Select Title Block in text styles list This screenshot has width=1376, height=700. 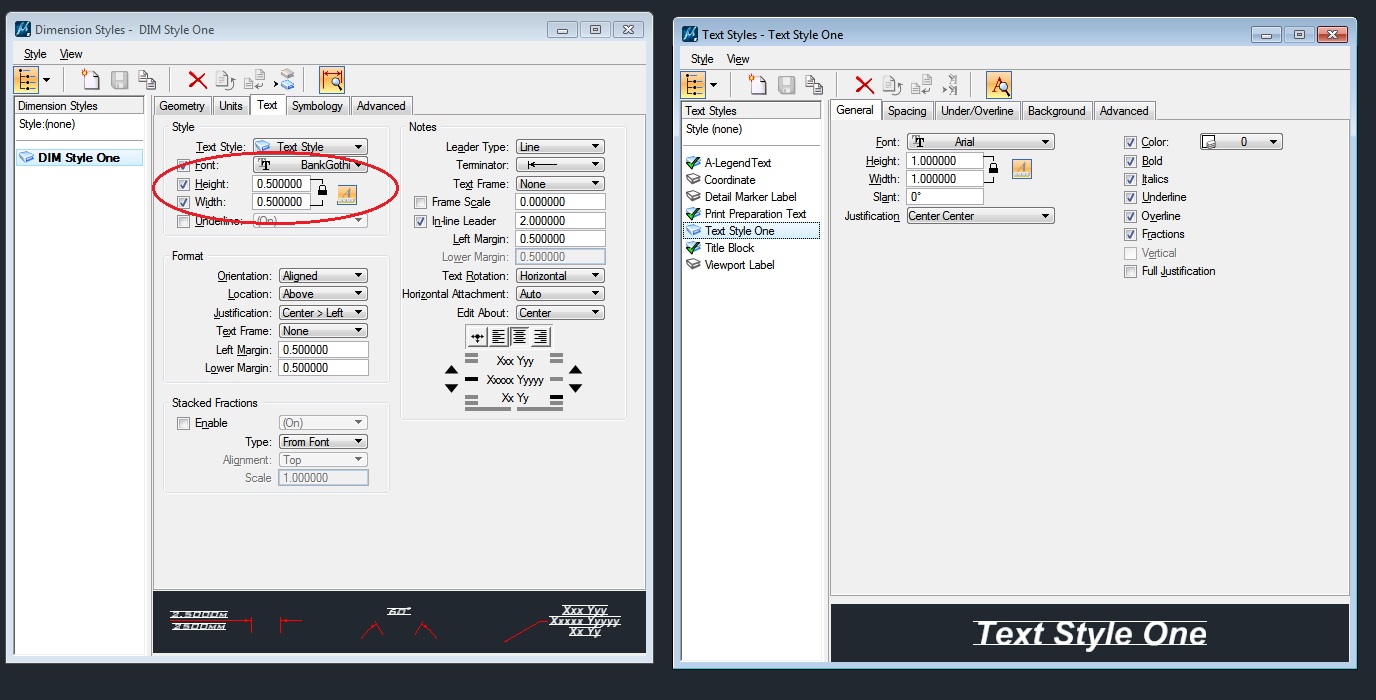pos(729,248)
